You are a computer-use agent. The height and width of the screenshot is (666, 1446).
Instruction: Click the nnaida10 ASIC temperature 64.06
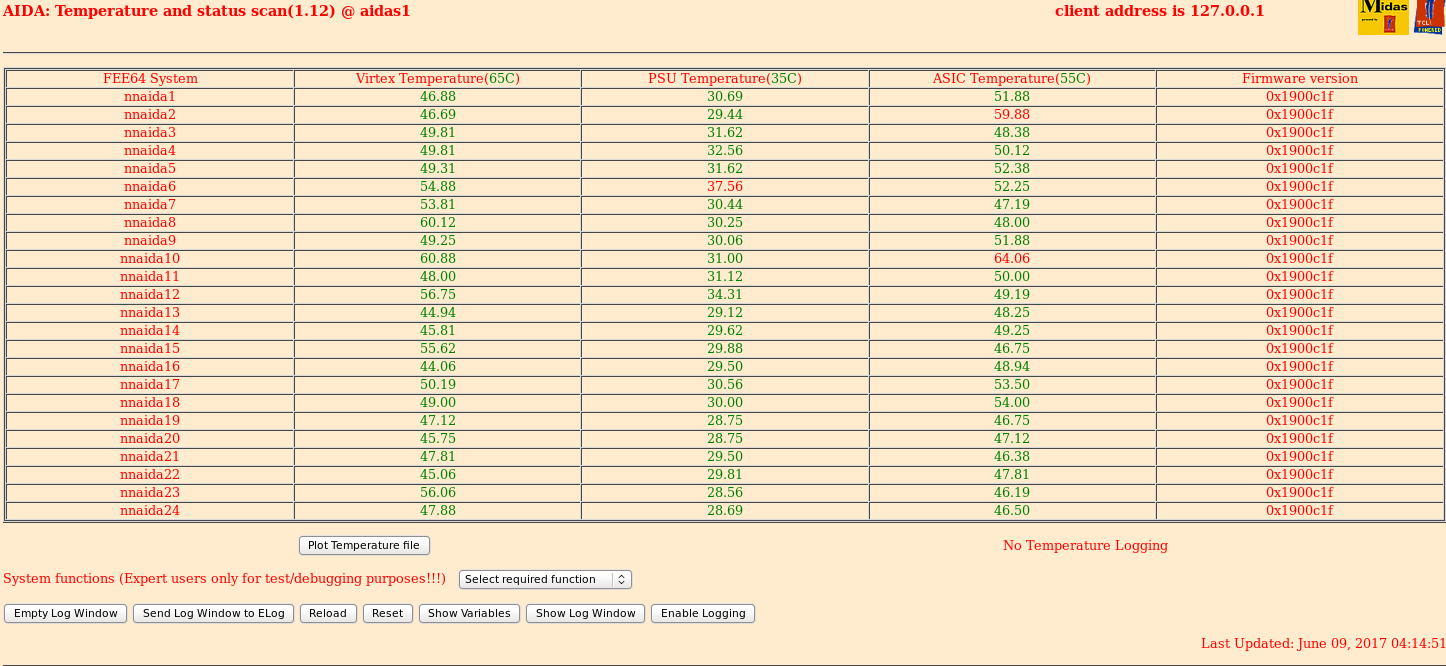tap(1012, 259)
